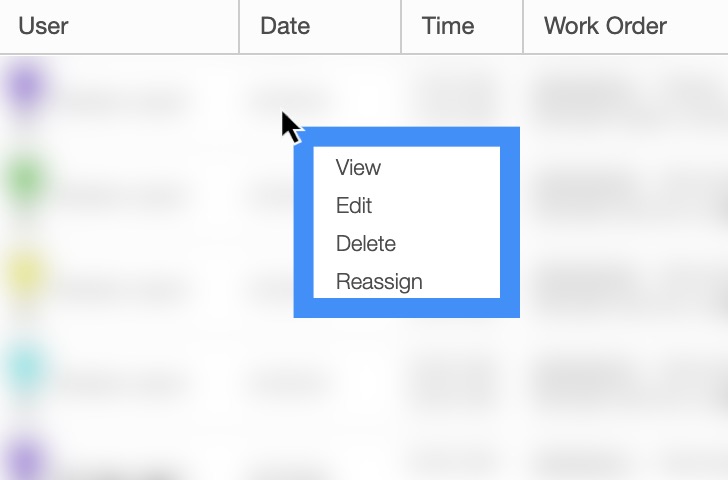
Task: Select Edit in the context menu
Action: [354, 206]
